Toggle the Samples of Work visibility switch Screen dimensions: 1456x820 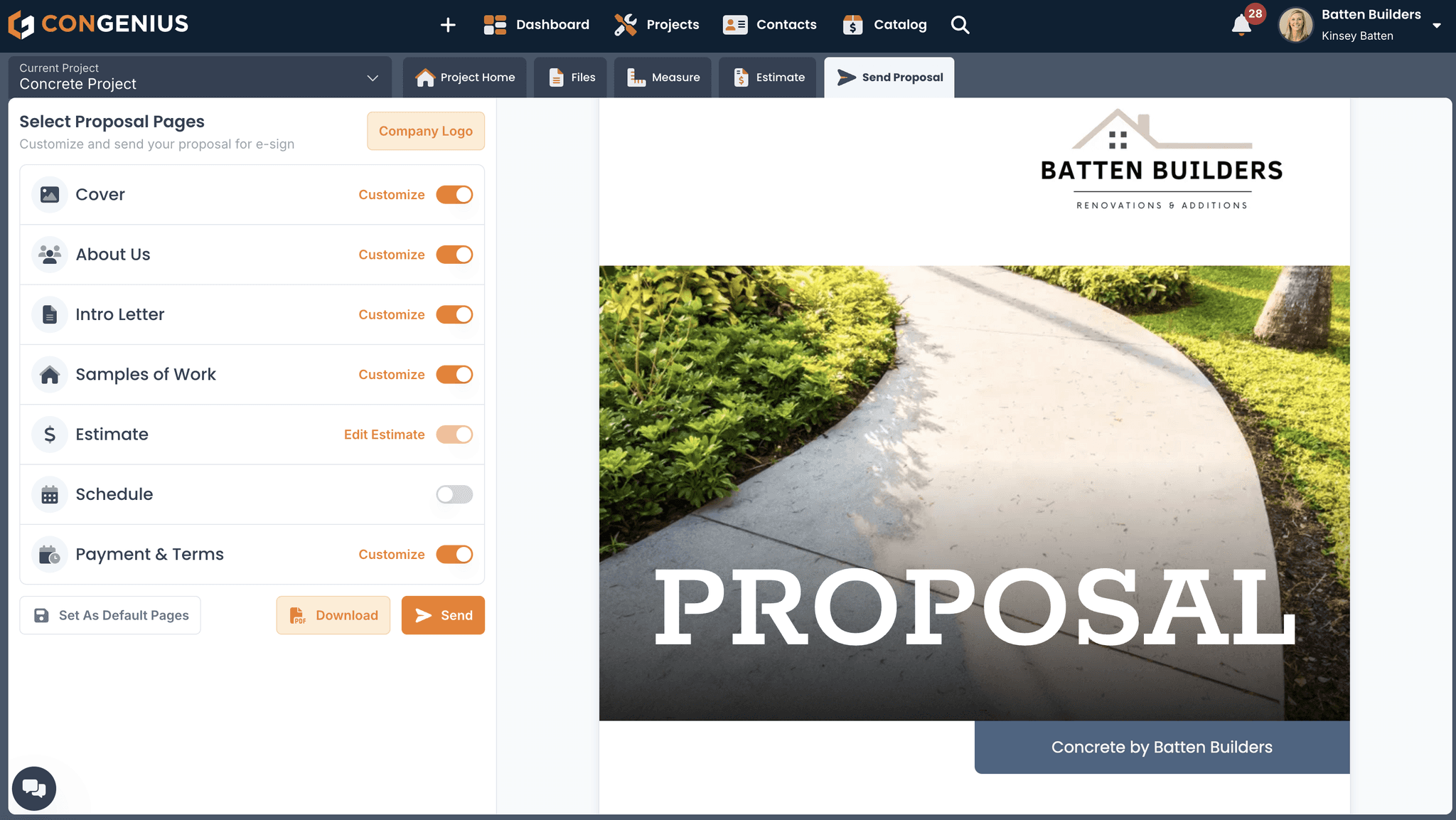point(454,374)
